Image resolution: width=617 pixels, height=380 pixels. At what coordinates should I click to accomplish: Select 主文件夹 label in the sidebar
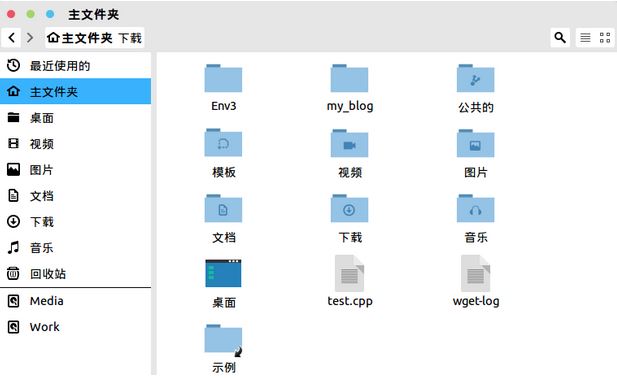[x=54, y=92]
